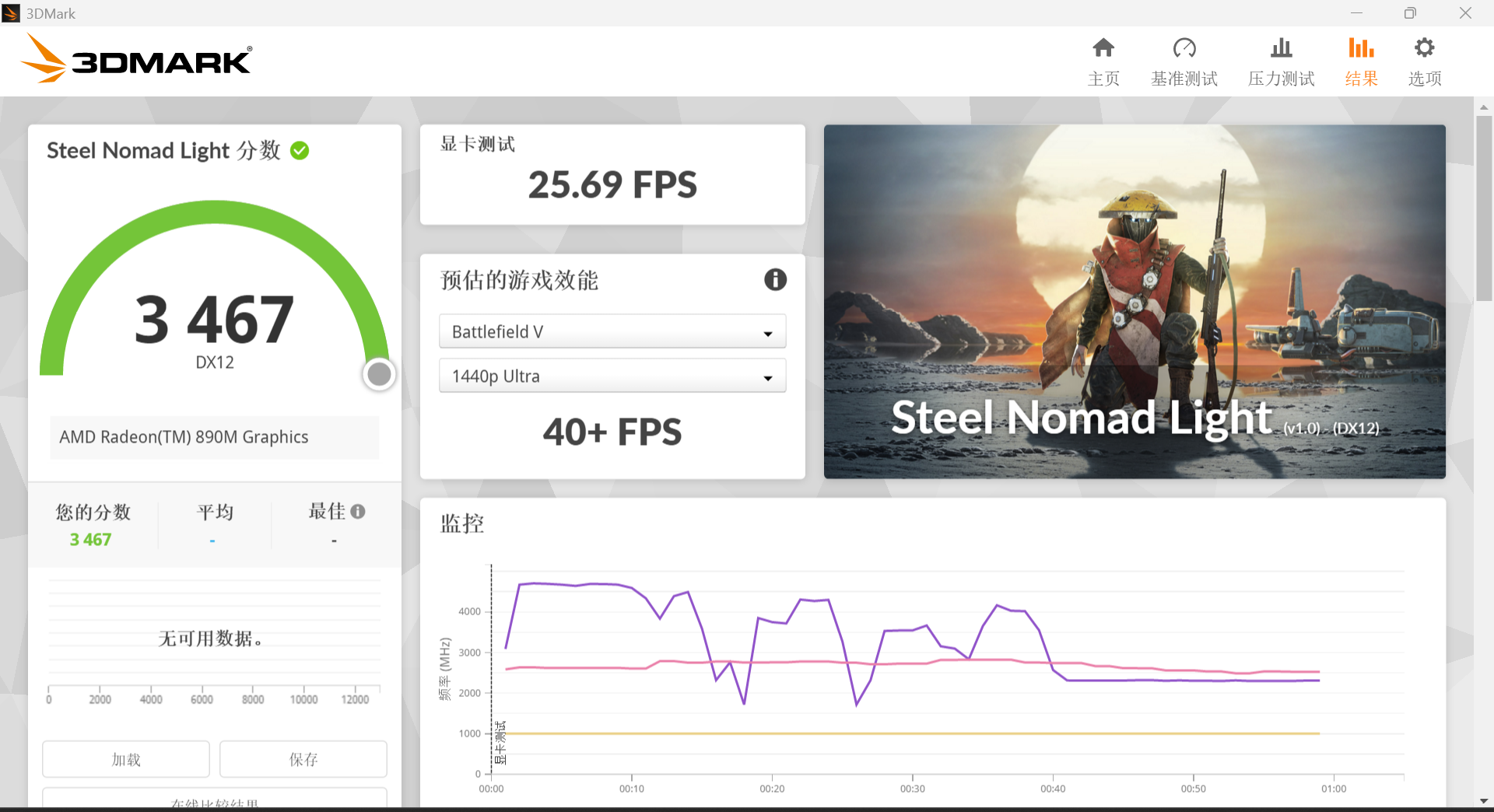Click the estimated game performance info icon

click(775, 279)
